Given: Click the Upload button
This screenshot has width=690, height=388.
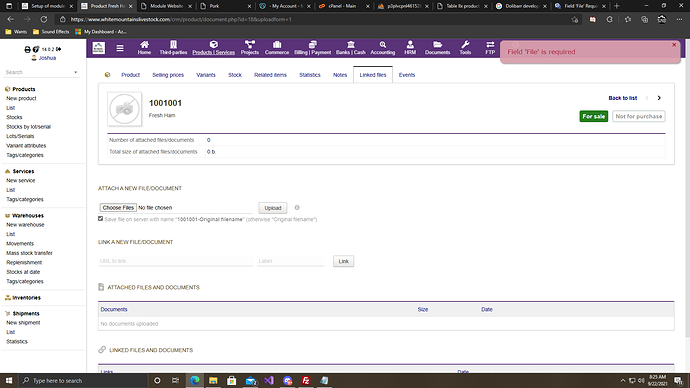Looking at the screenshot, I should 273,208.
